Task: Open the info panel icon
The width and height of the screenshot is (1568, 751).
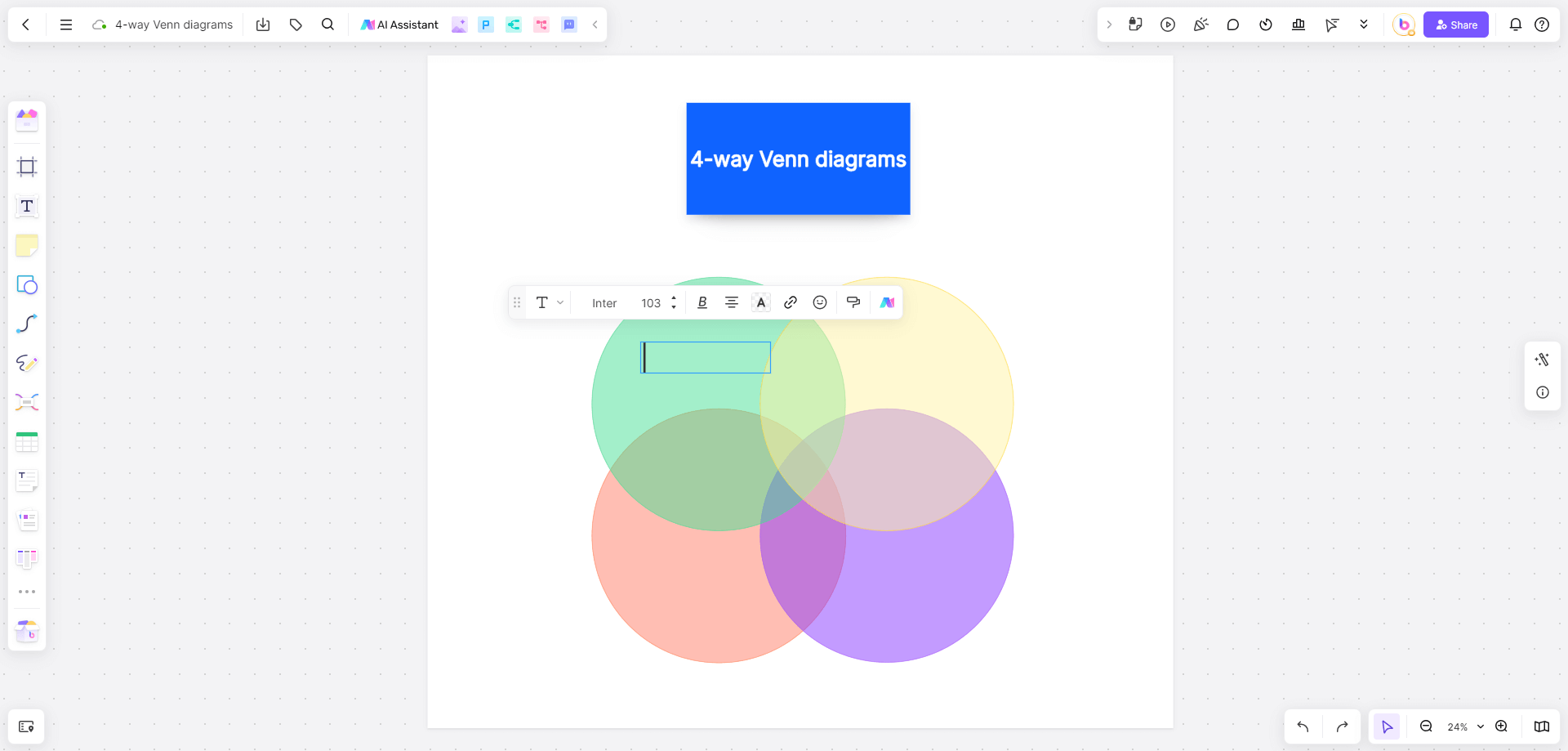Action: 1542,392
